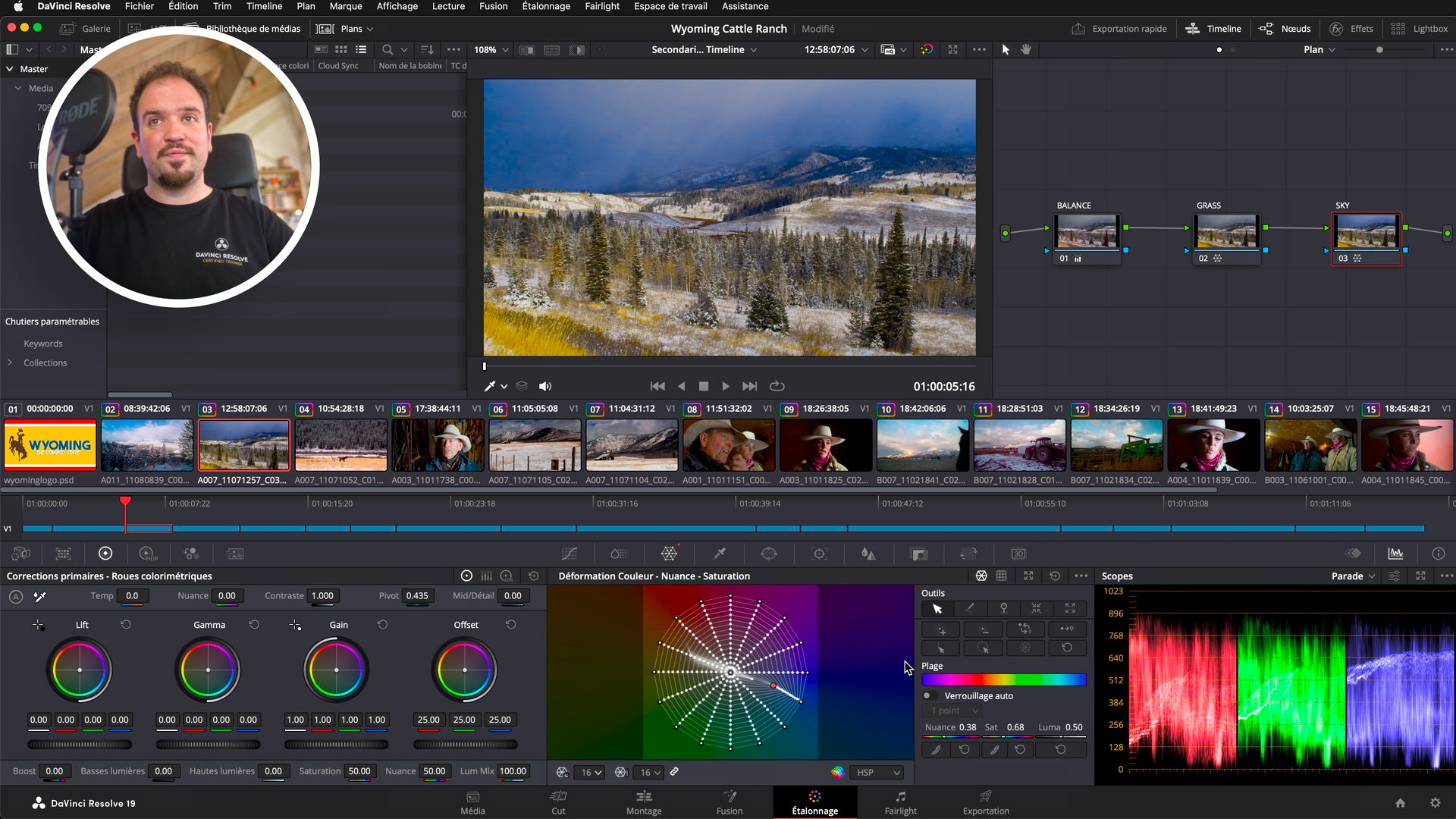Open the Curves palette icon
Viewport: 1456px width, 819px height.
[570, 554]
